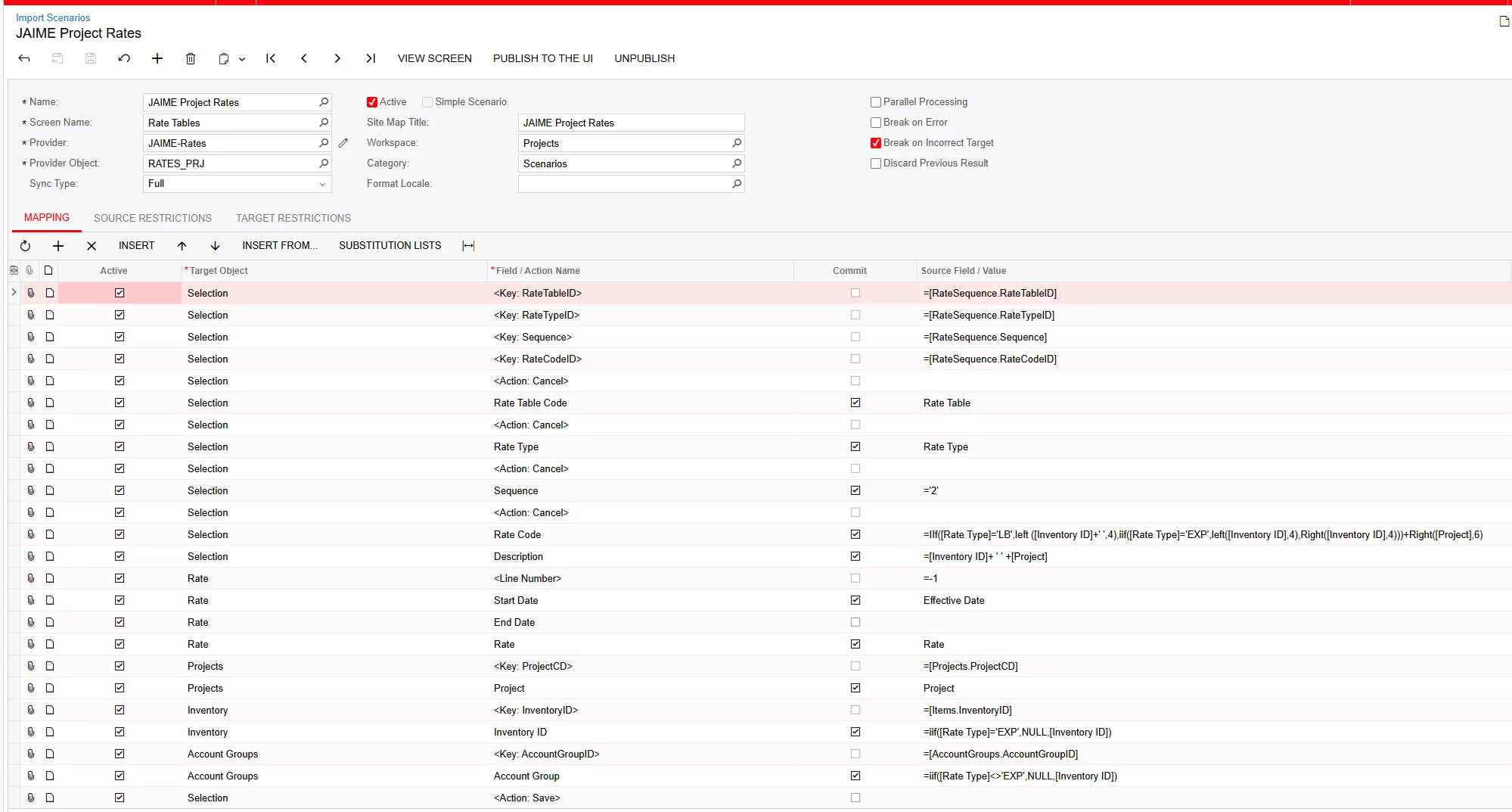Select the =[Projects.ProjectCD] source value cell

(x=1214, y=667)
